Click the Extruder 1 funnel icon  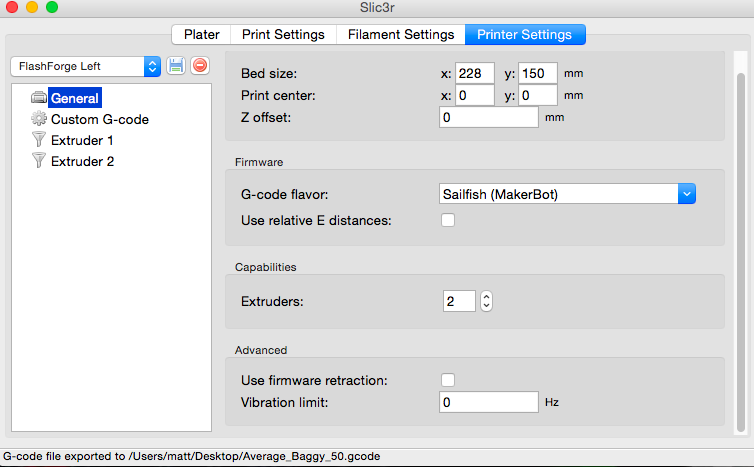(x=39, y=140)
